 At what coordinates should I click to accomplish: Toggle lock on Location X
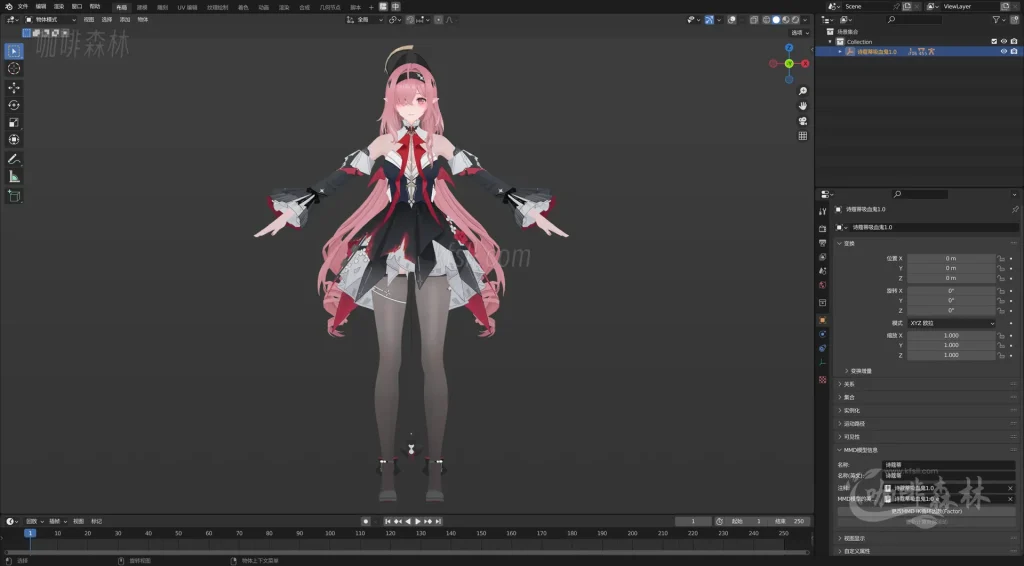[x=1000, y=259]
